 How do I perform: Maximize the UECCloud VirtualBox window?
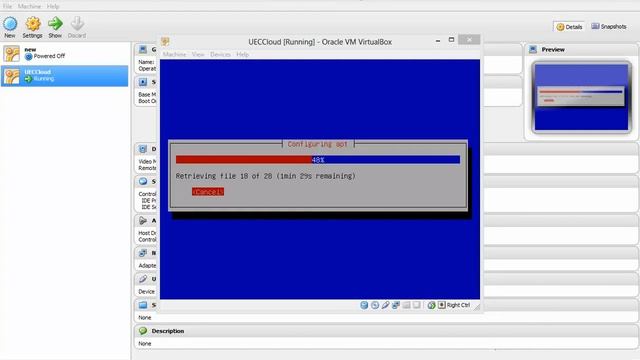coord(451,40)
